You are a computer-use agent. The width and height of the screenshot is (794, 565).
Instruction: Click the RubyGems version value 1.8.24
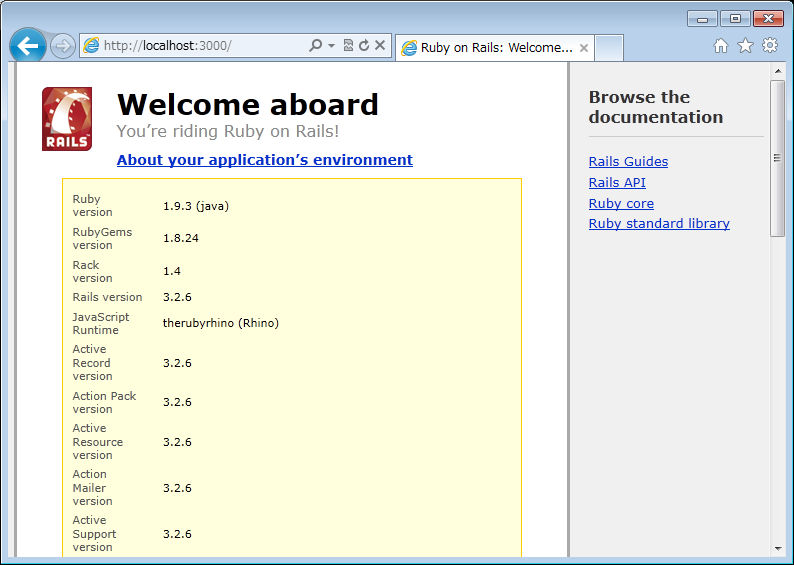[x=181, y=238]
